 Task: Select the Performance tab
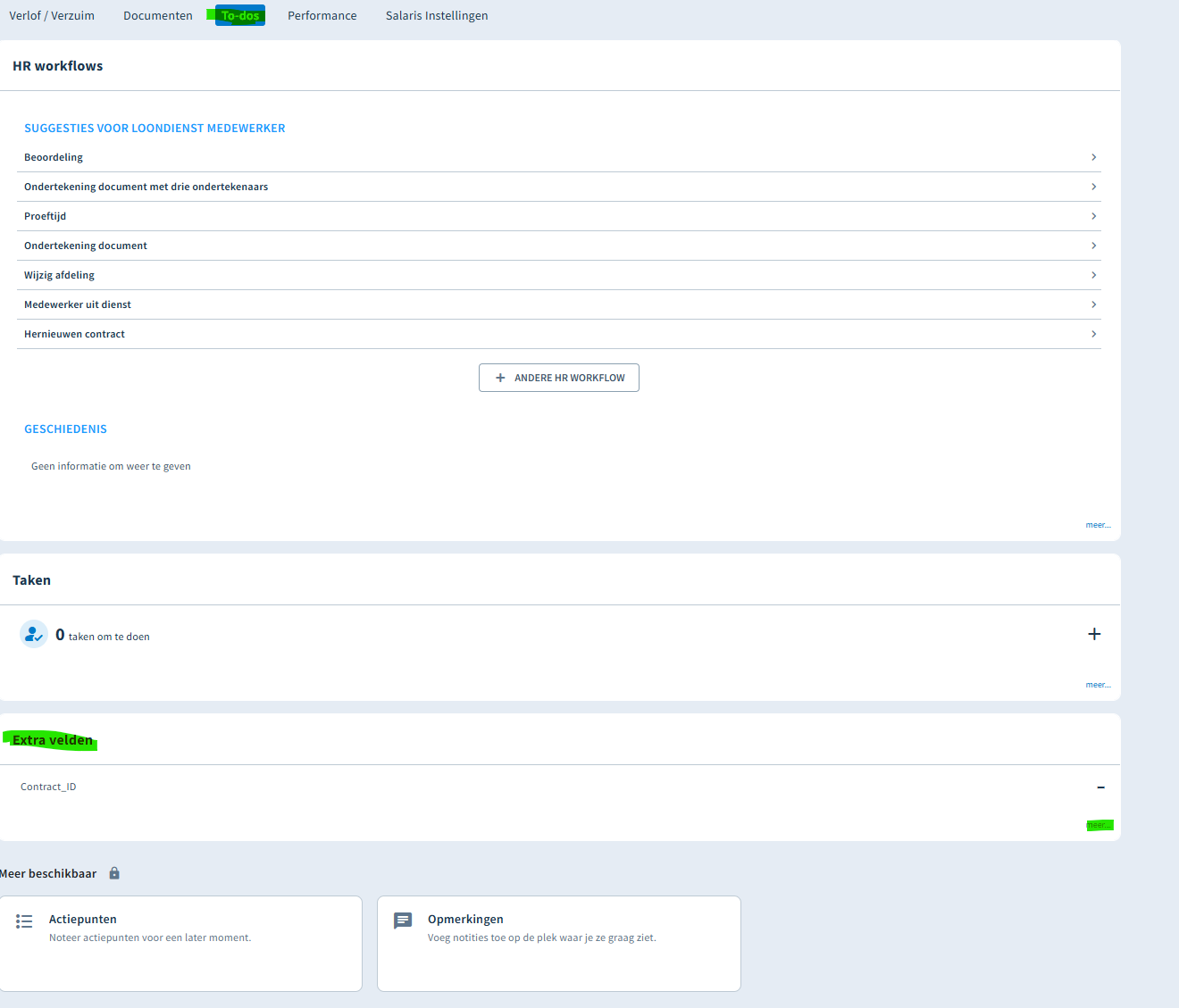322,15
